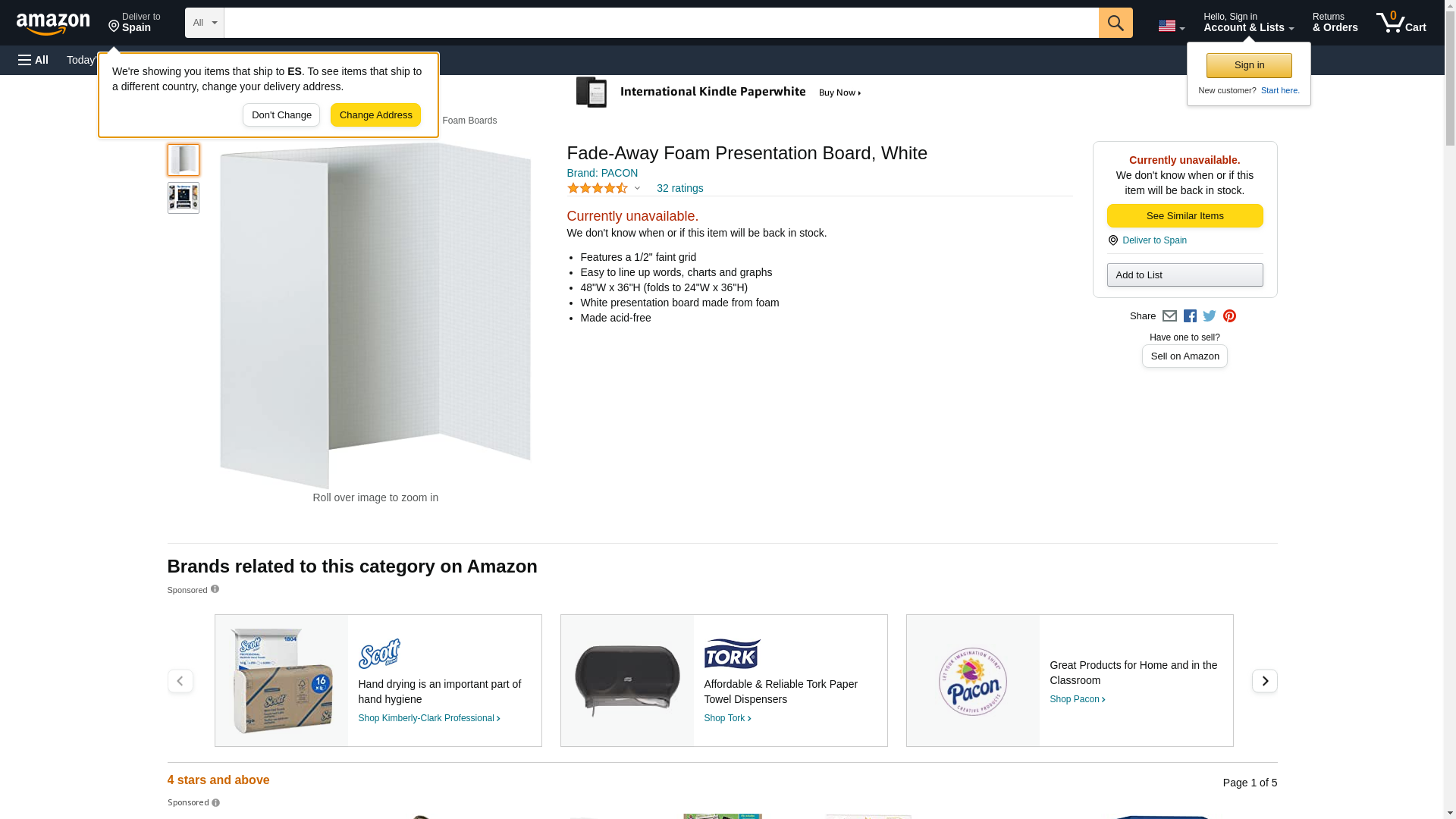Click into the Amazon search field
This screenshot has height=819, width=1456.
pos(661,23)
